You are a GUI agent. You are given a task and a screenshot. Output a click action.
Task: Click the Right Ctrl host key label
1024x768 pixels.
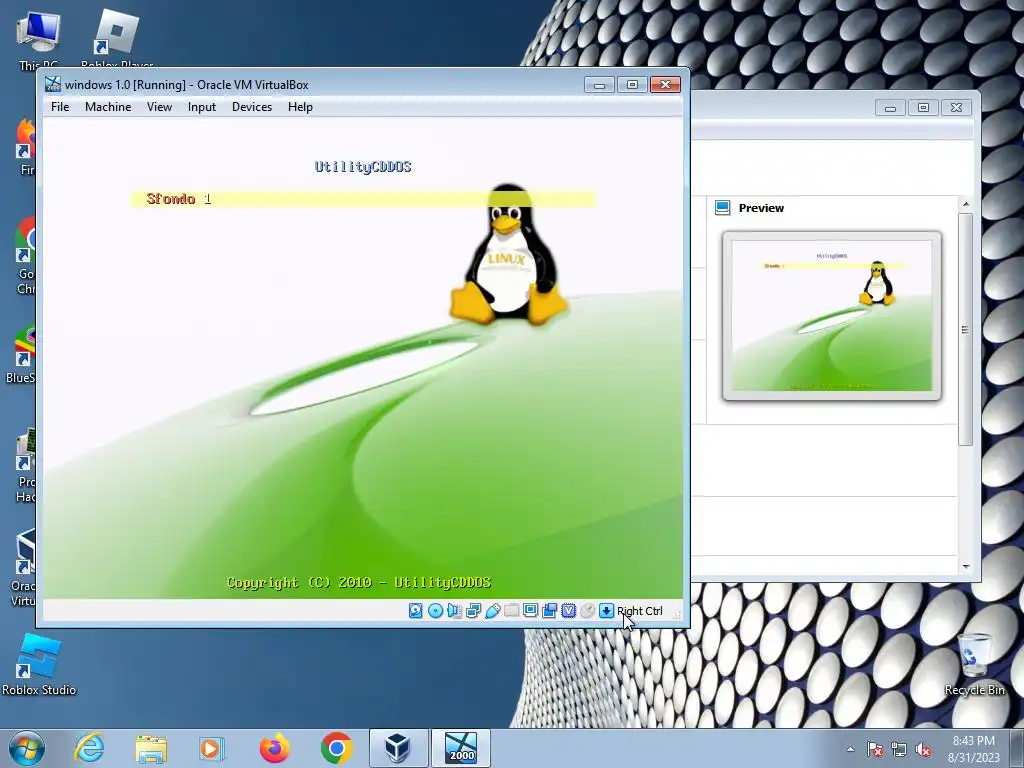click(x=640, y=611)
